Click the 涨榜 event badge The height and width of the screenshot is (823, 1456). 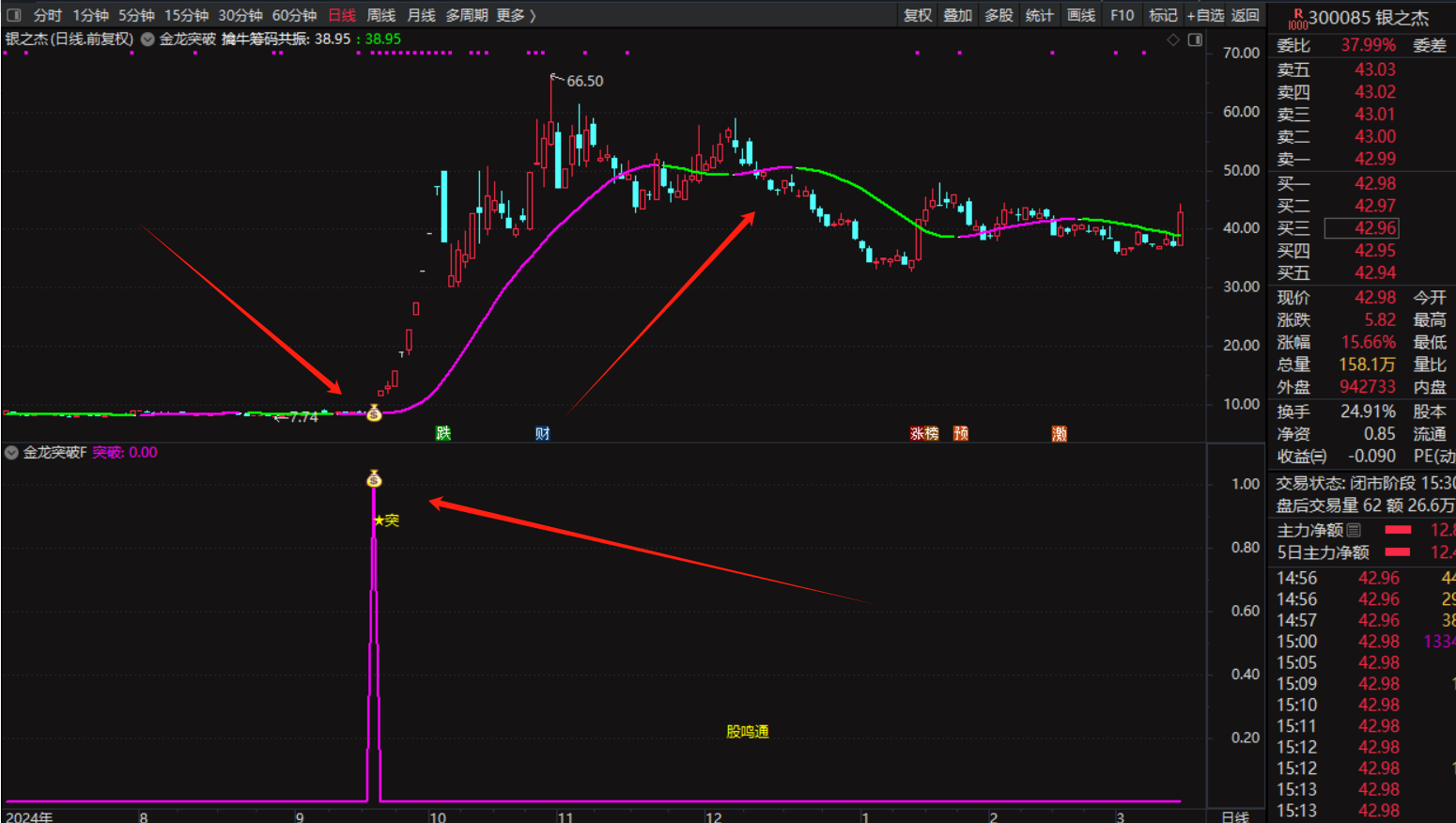click(x=924, y=433)
